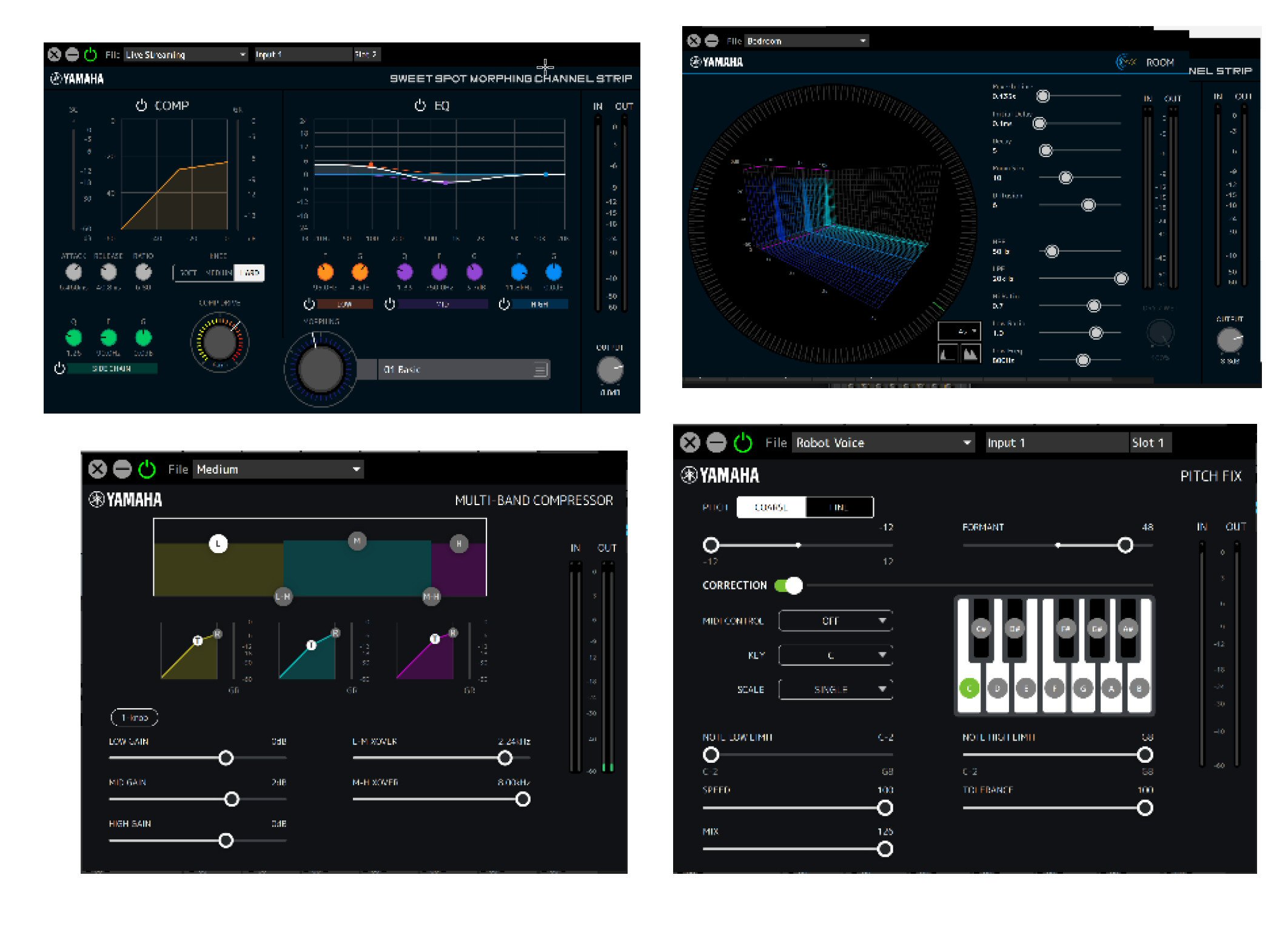Open the preset list icon beside 01 Basic
This screenshot has height=929, width=1288.
pyautogui.click(x=540, y=369)
